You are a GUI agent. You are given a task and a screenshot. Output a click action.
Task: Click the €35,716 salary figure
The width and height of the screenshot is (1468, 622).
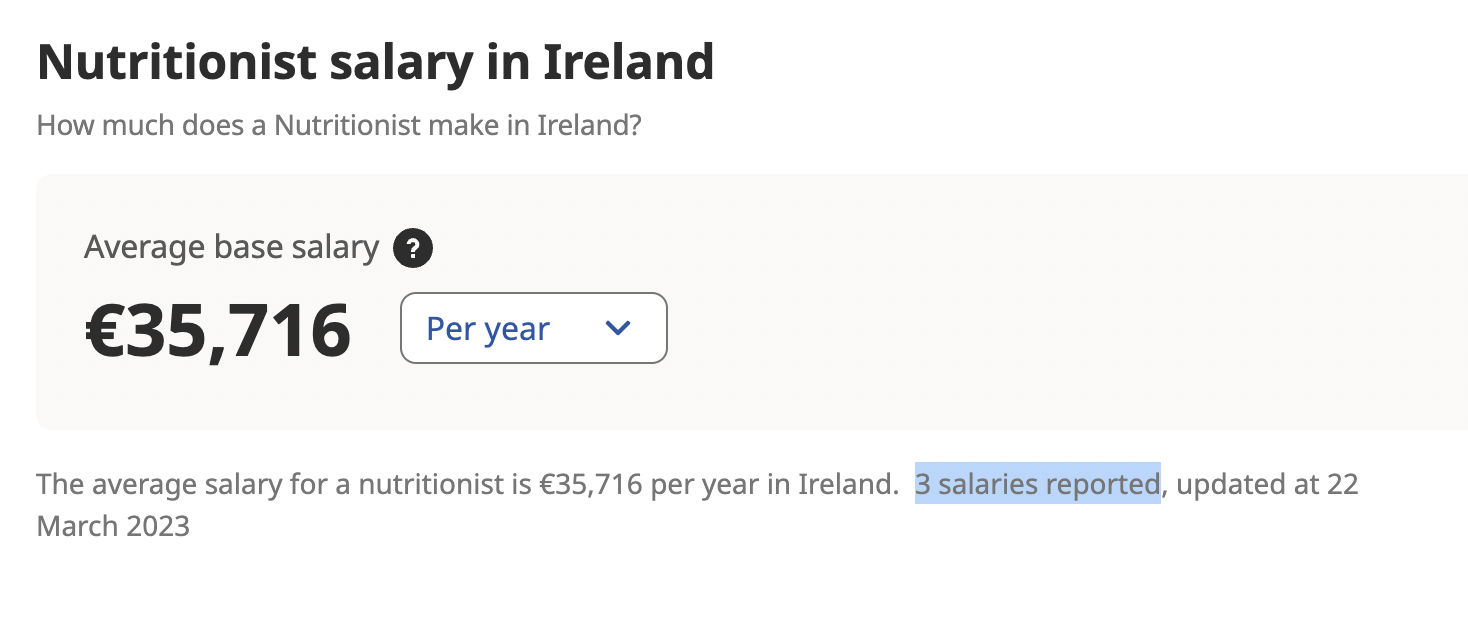coord(217,327)
